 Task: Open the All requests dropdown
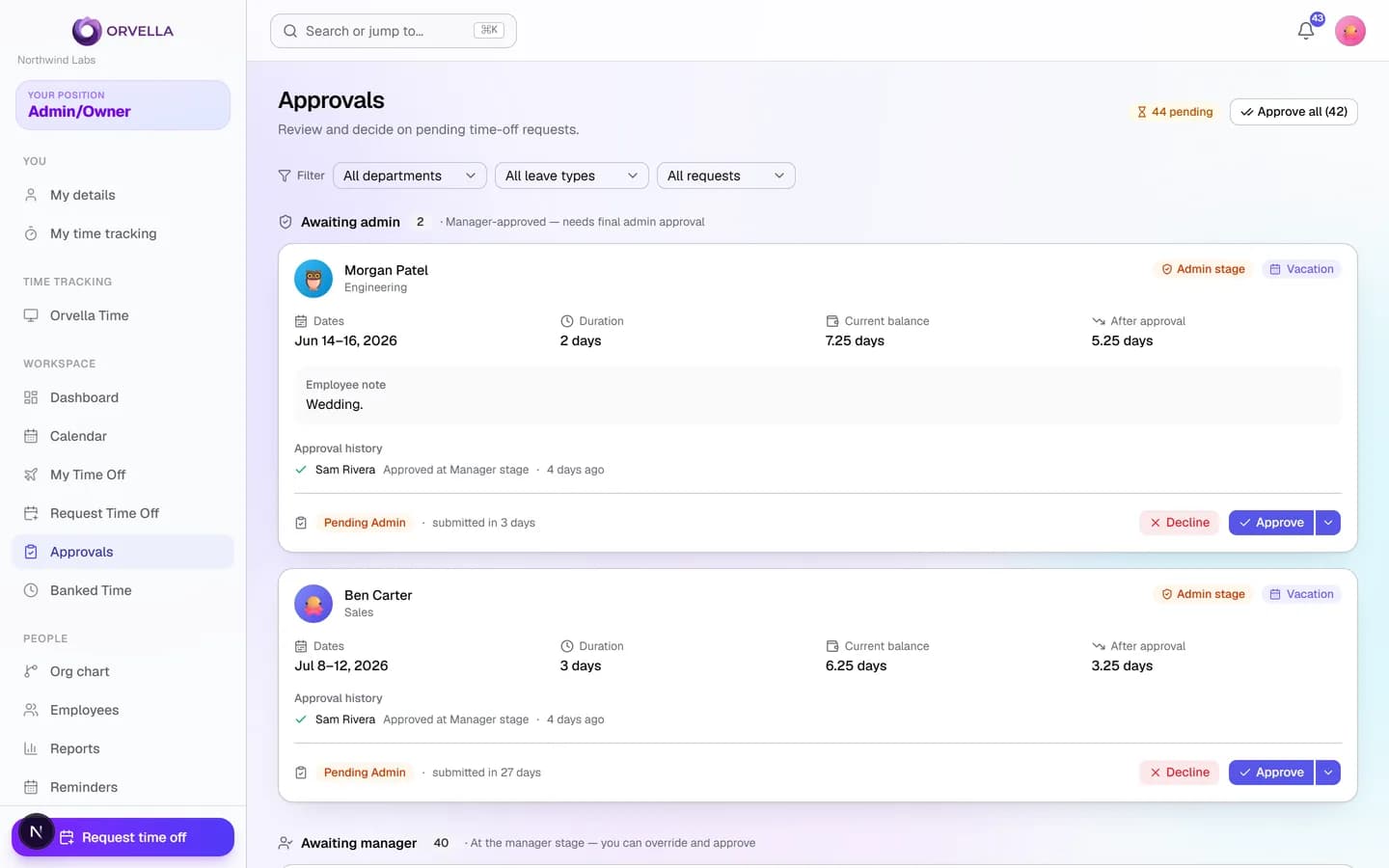726,176
